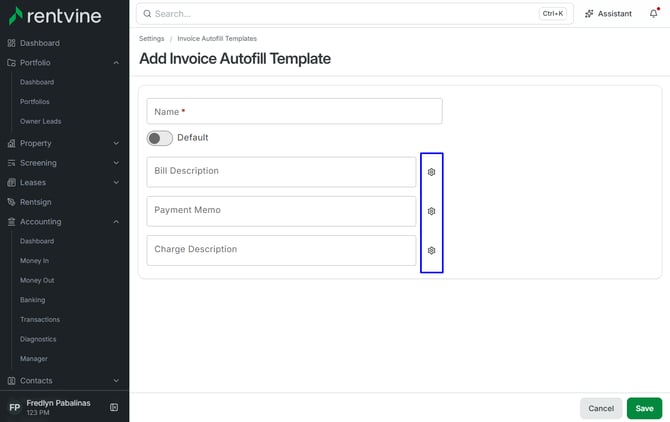Focus the top Search bar
This screenshot has width=670, height=422.
355,14
